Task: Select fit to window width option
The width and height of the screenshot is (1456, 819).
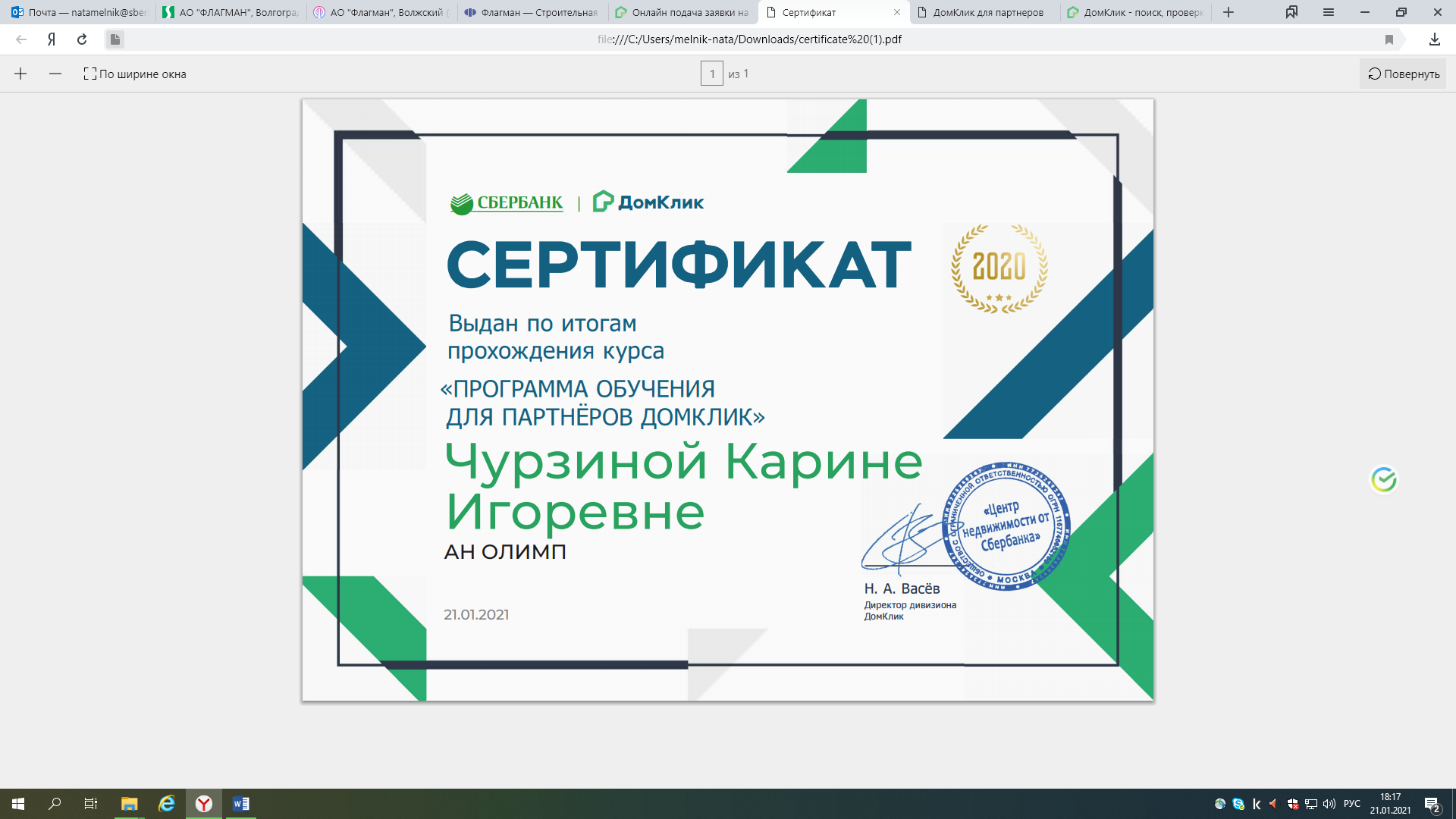Action: pos(135,74)
